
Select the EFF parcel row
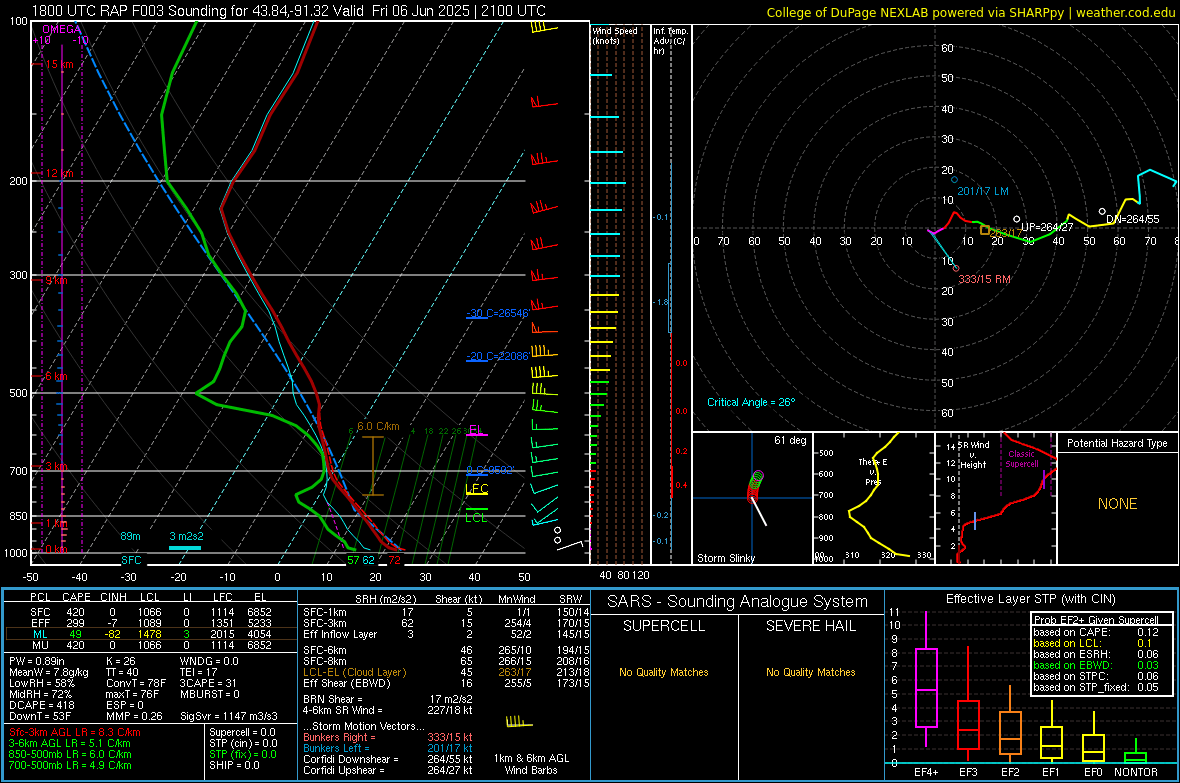click(x=151, y=623)
